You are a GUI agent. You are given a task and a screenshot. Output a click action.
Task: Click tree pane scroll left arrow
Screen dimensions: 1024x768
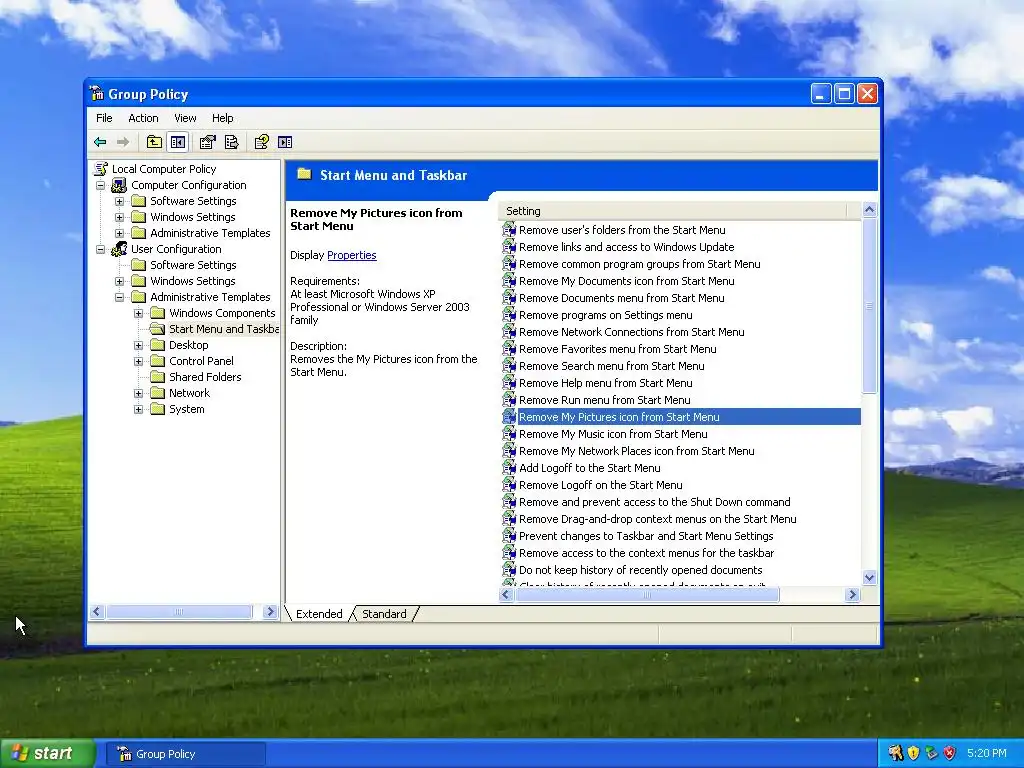pyautogui.click(x=97, y=611)
